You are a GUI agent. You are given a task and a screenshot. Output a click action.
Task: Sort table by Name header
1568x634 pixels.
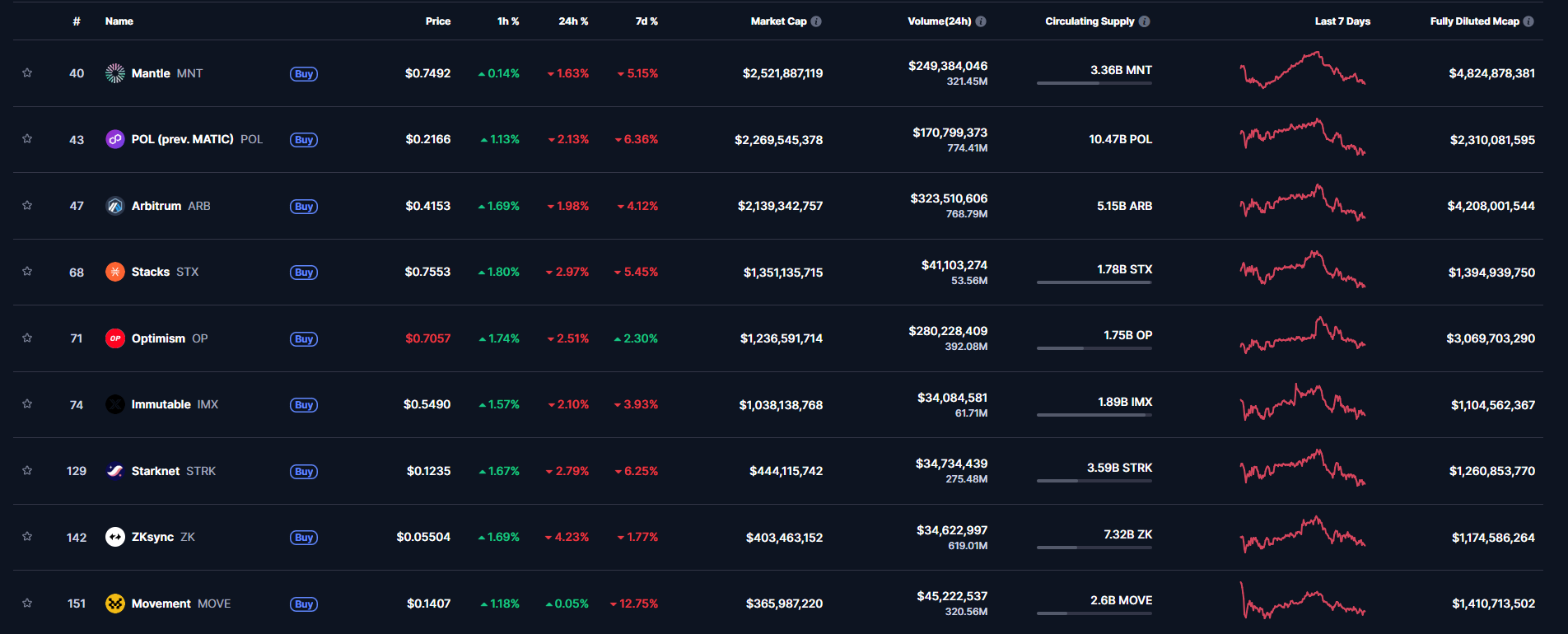pos(119,21)
